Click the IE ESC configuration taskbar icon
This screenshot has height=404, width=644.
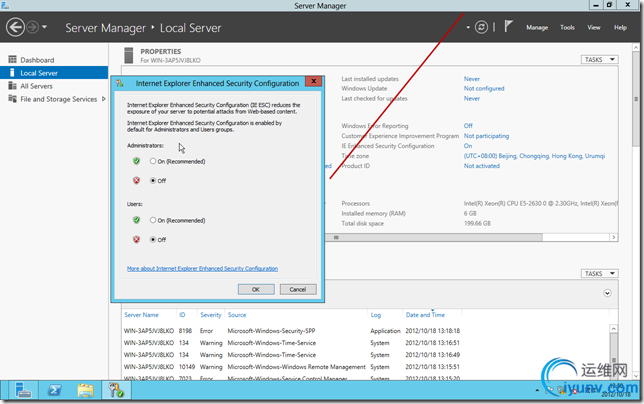[x=116, y=390]
